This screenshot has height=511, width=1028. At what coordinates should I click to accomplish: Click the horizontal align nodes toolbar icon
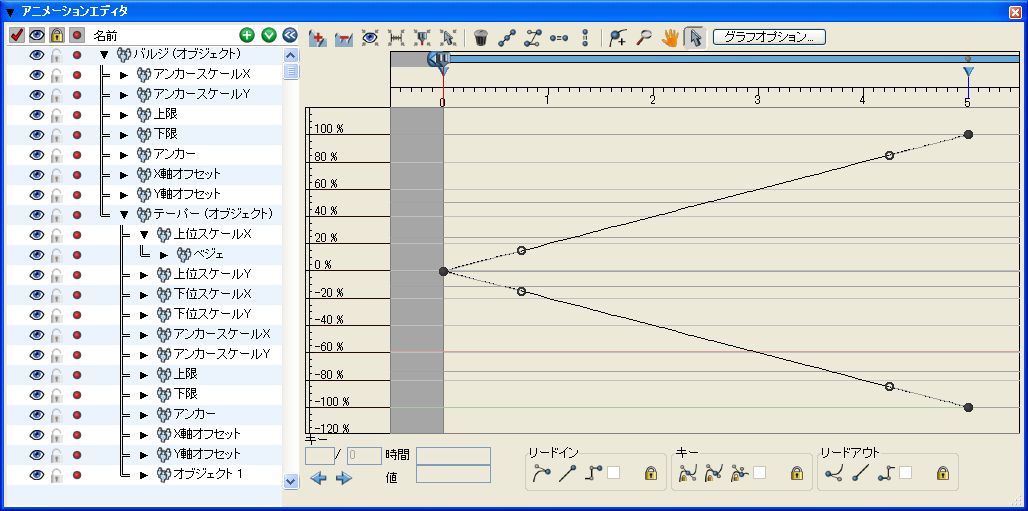pos(559,38)
